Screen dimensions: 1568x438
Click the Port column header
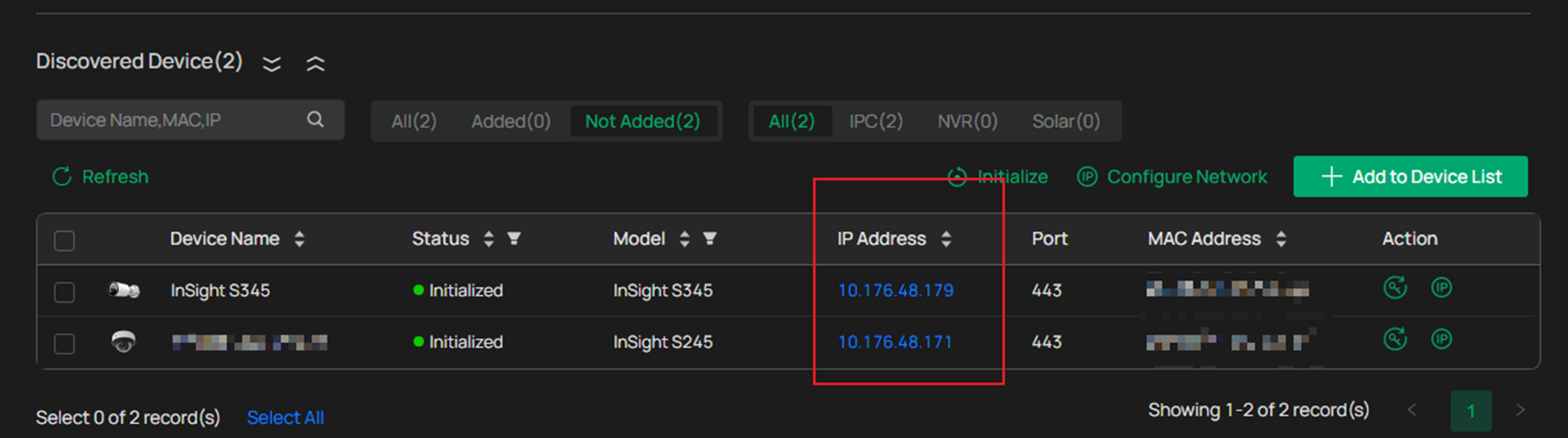click(x=1049, y=238)
